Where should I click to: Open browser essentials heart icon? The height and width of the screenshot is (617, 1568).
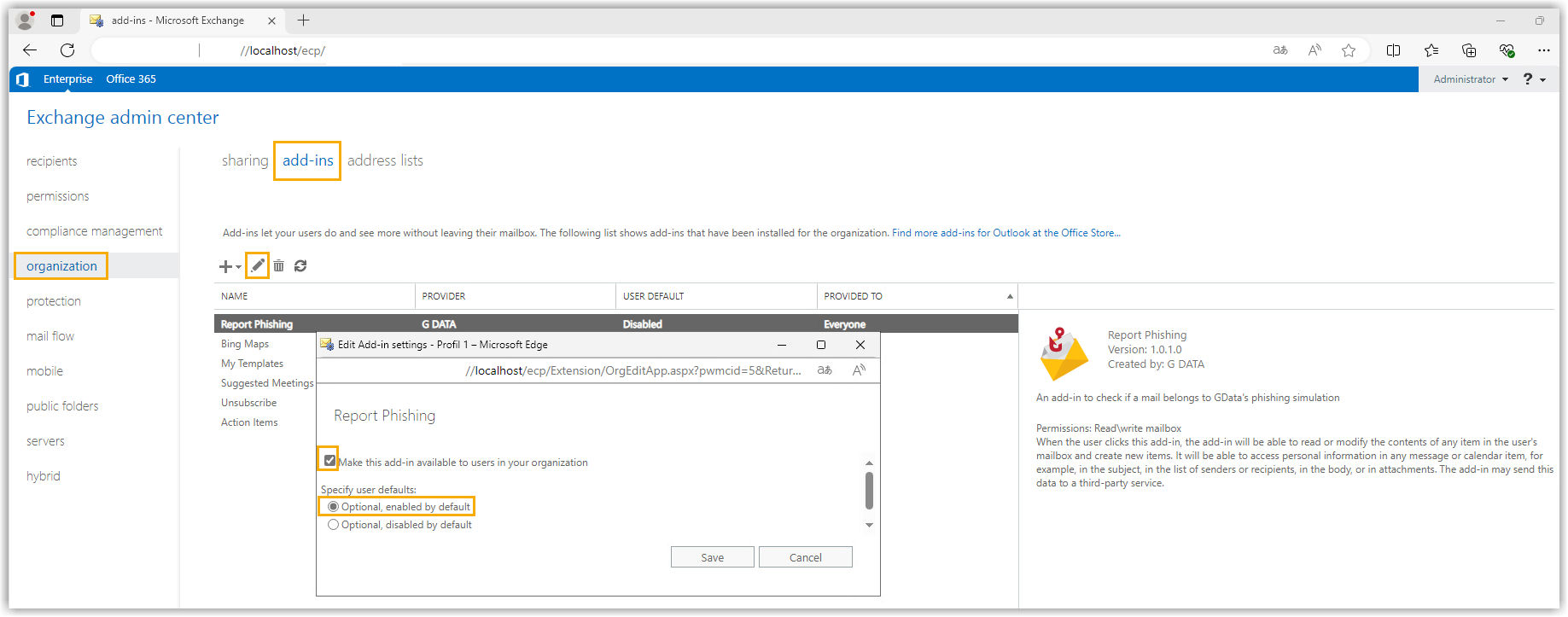(1507, 50)
